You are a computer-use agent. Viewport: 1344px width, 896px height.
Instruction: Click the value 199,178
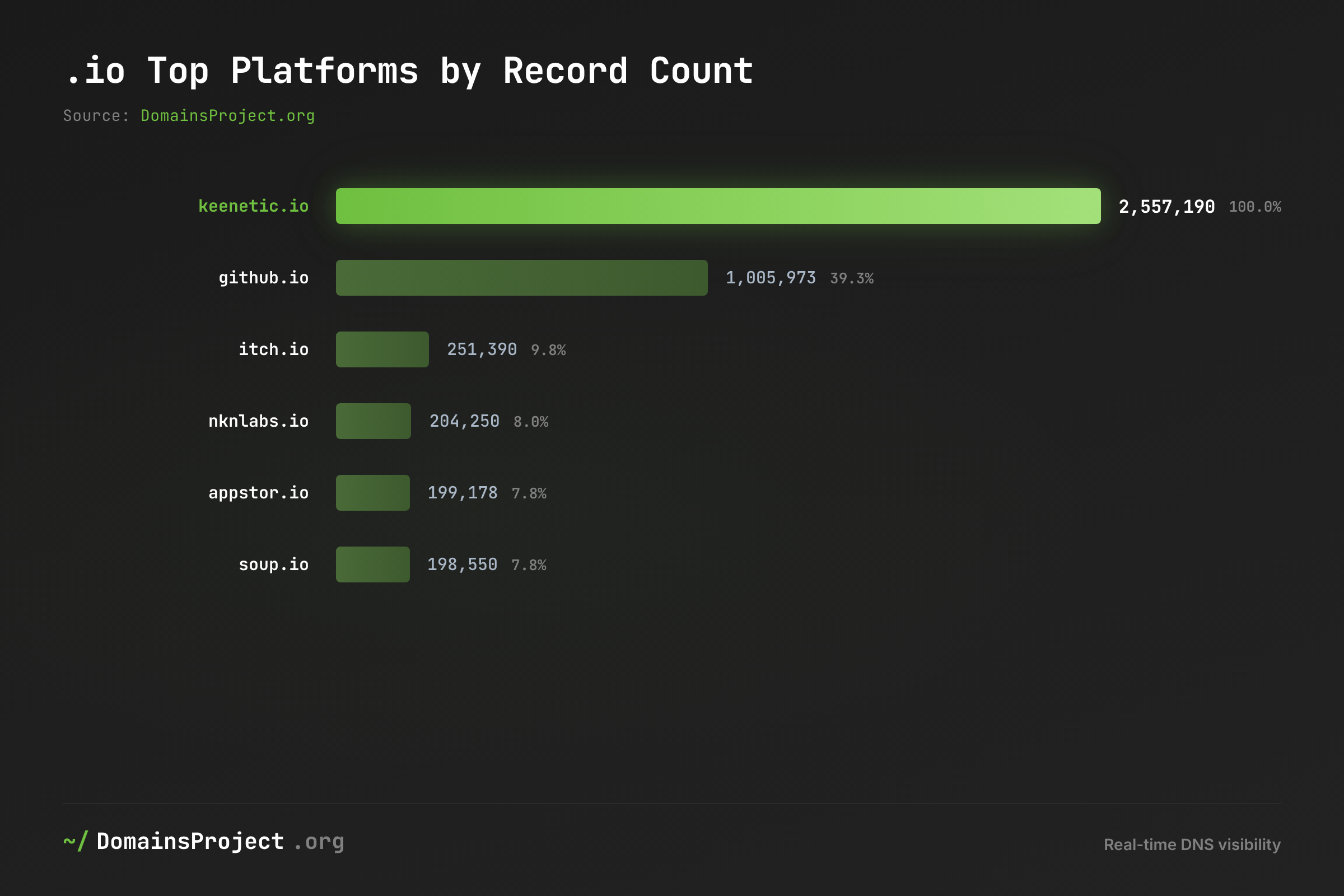463,493
